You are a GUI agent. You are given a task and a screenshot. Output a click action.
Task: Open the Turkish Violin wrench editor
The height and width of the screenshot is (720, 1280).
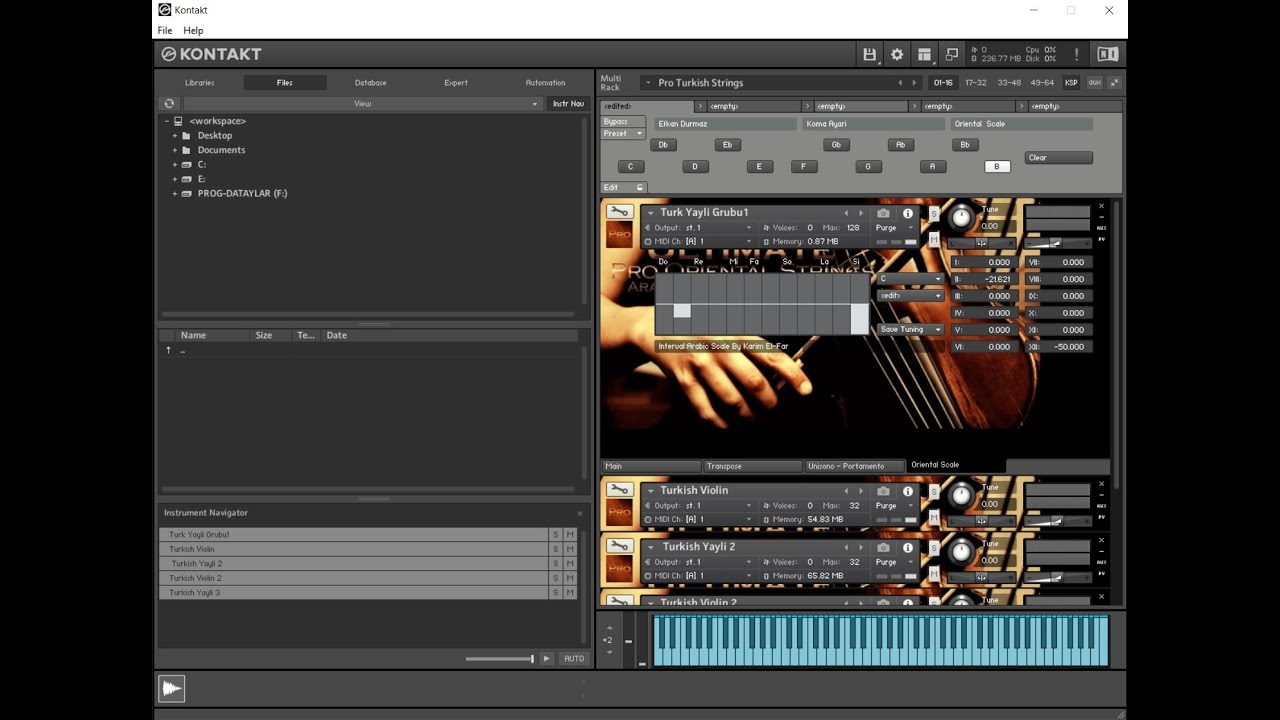pyautogui.click(x=619, y=490)
